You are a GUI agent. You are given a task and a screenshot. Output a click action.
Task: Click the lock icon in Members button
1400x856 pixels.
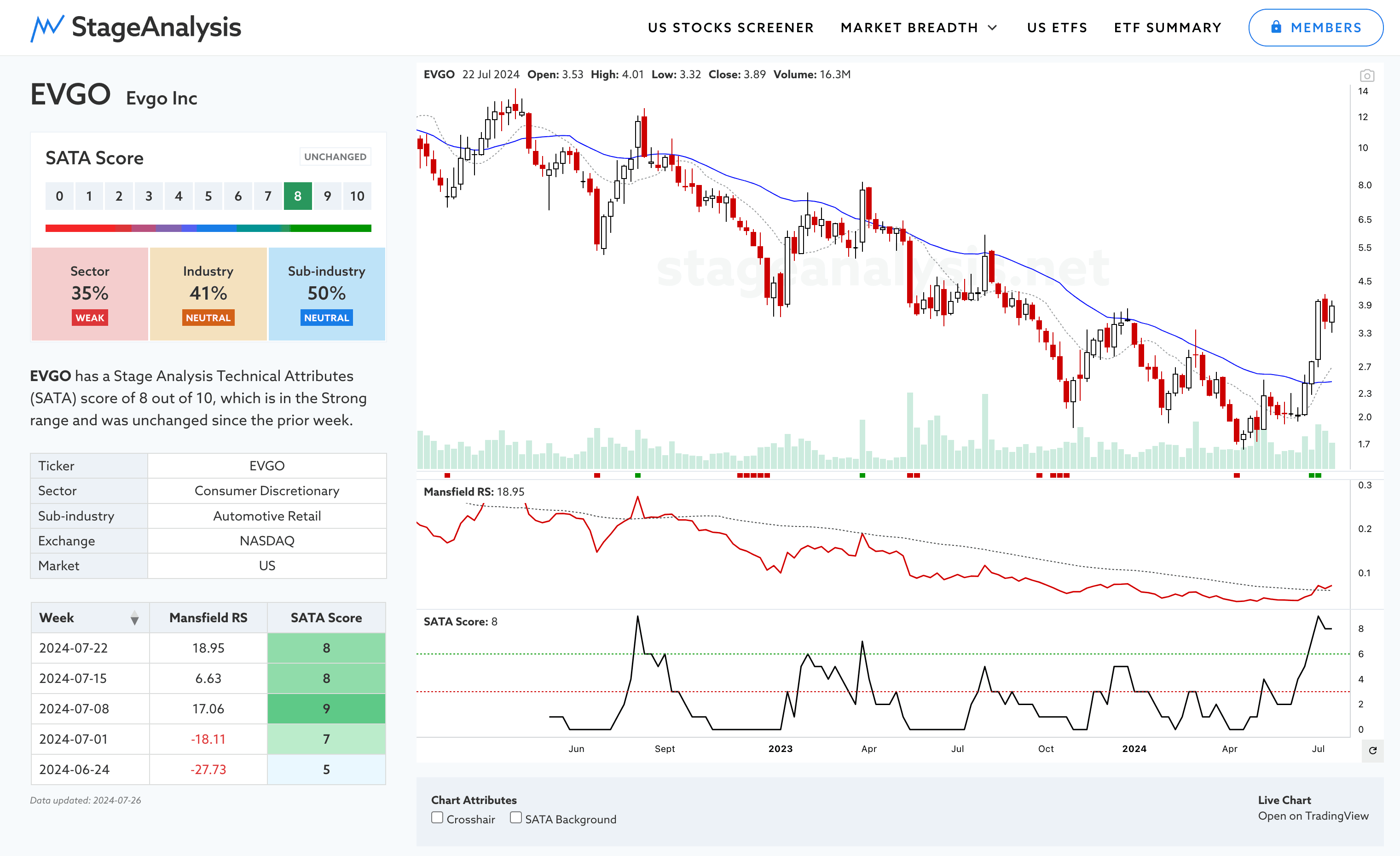click(1276, 27)
